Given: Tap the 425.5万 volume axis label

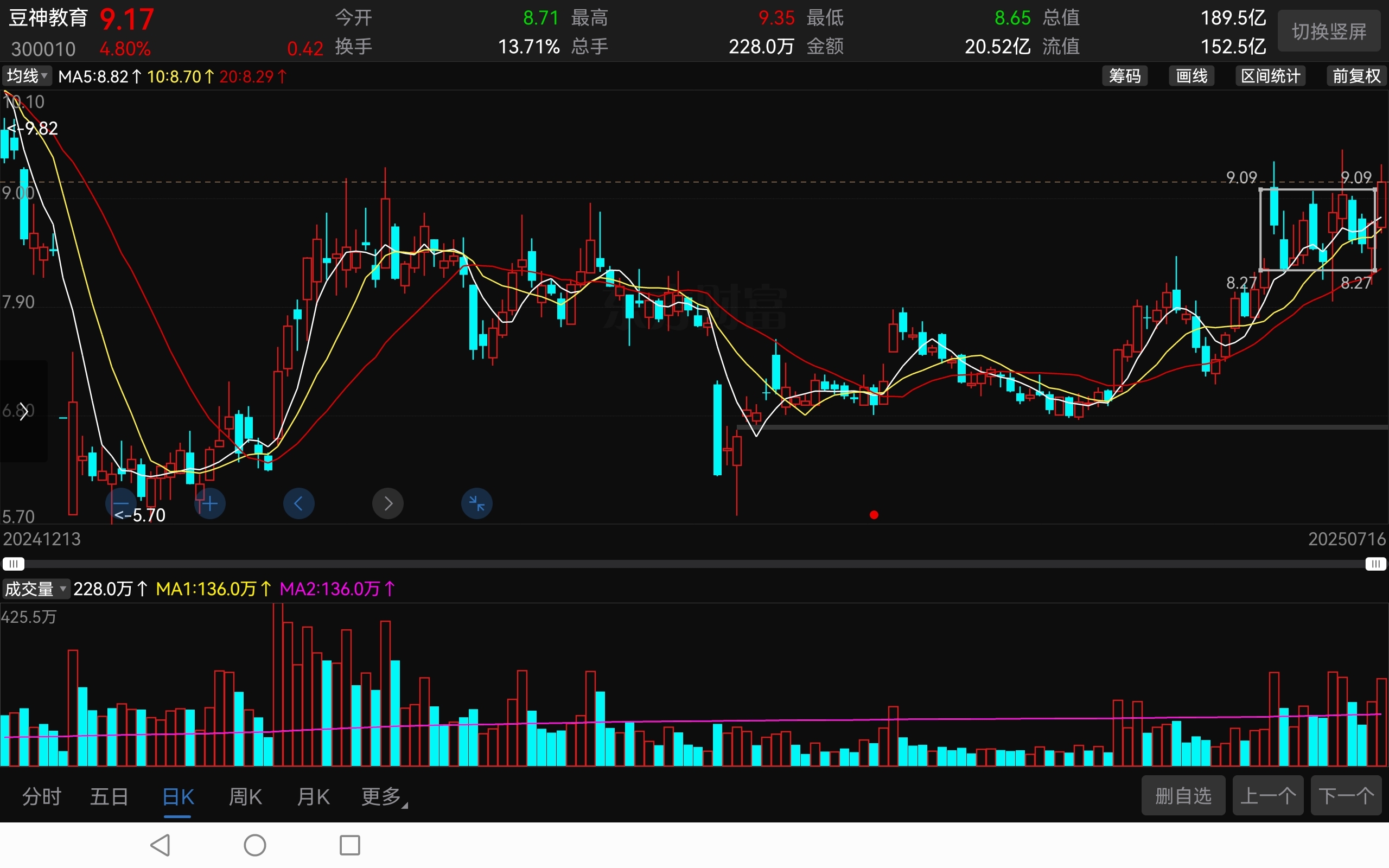Looking at the screenshot, I should point(29,617).
